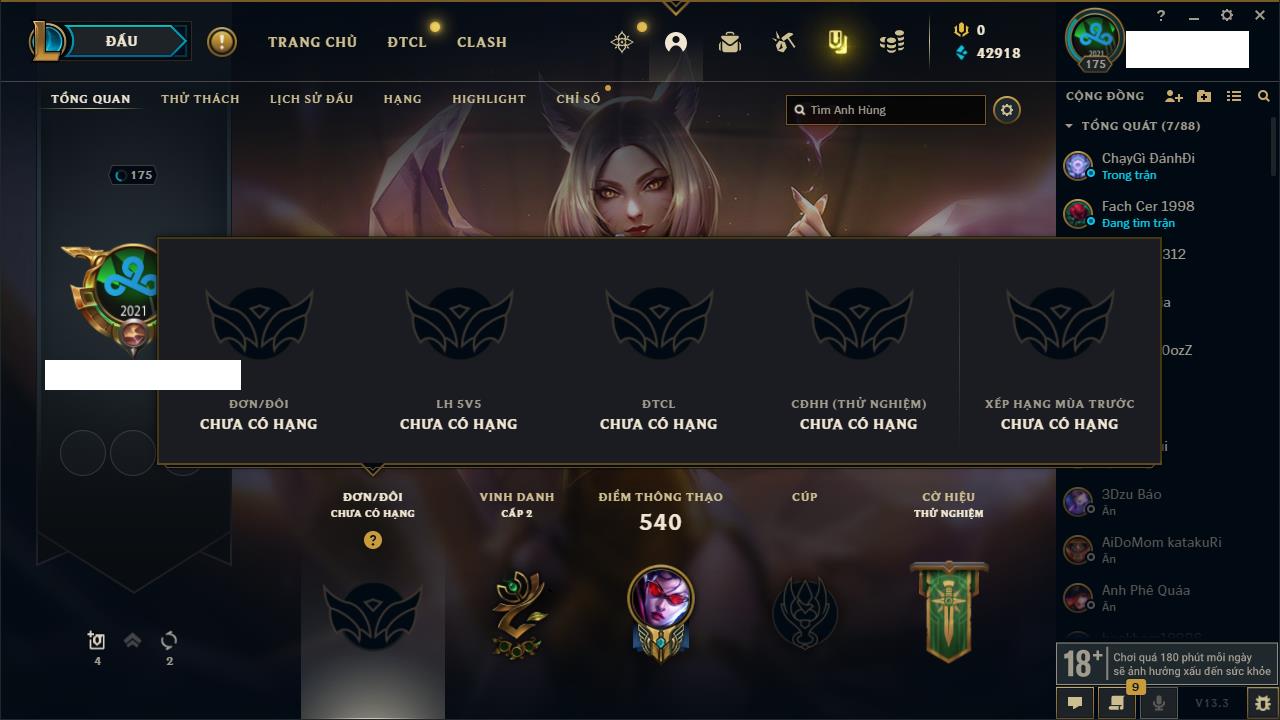Screen dimensions: 1280x720
Task: Open champion search settings gear
Action: 1007,110
